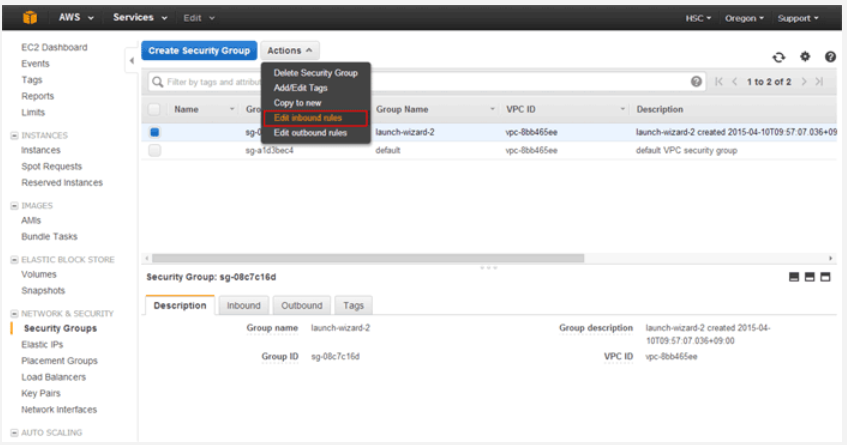Choose Copy to new from menu
Image resolution: width=847 pixels, height=445 pixels.
coord(297,103)
